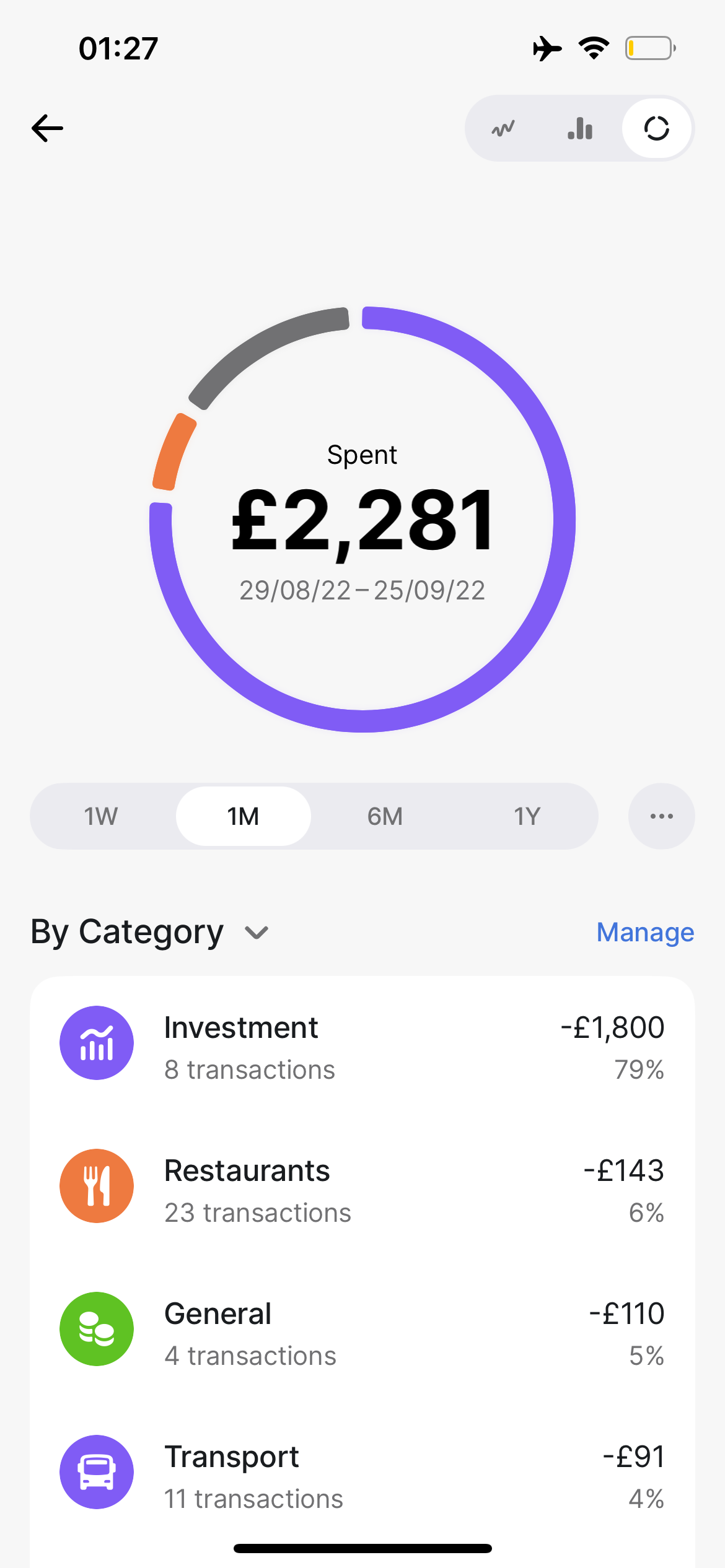Open the Investment category icon
The image size is (725, 1568).
[97, 1043]
